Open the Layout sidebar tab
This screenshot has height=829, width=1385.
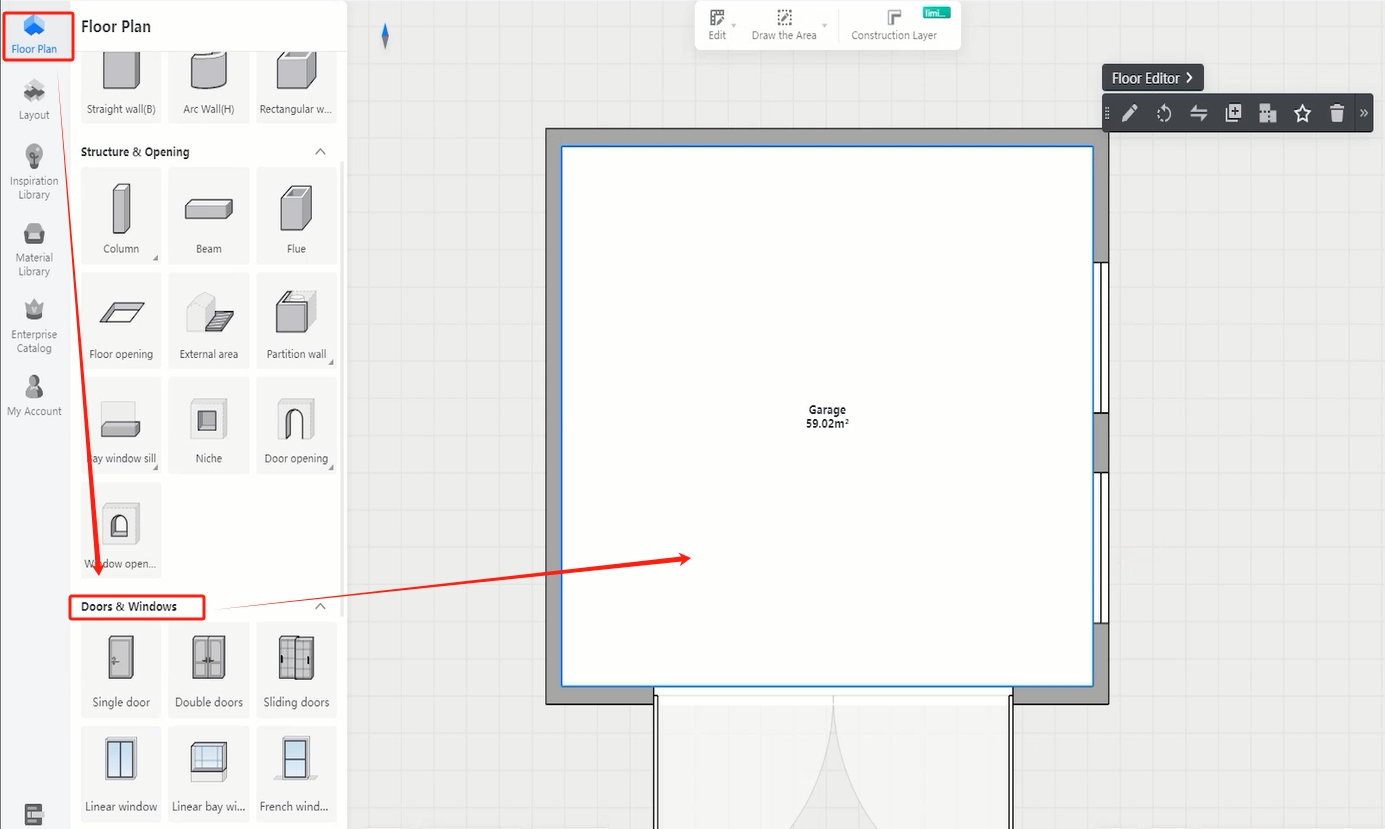(34, 101)
